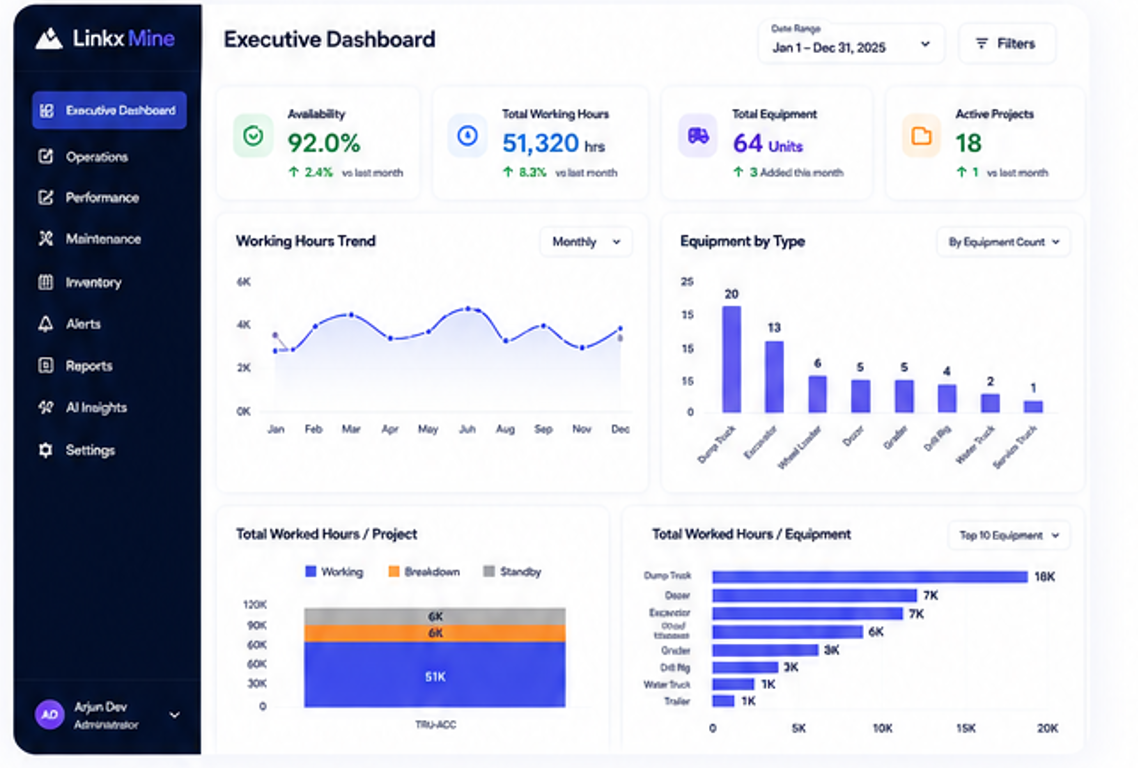
Task: Click the Availability green check icon
Action: click(253, 136)
